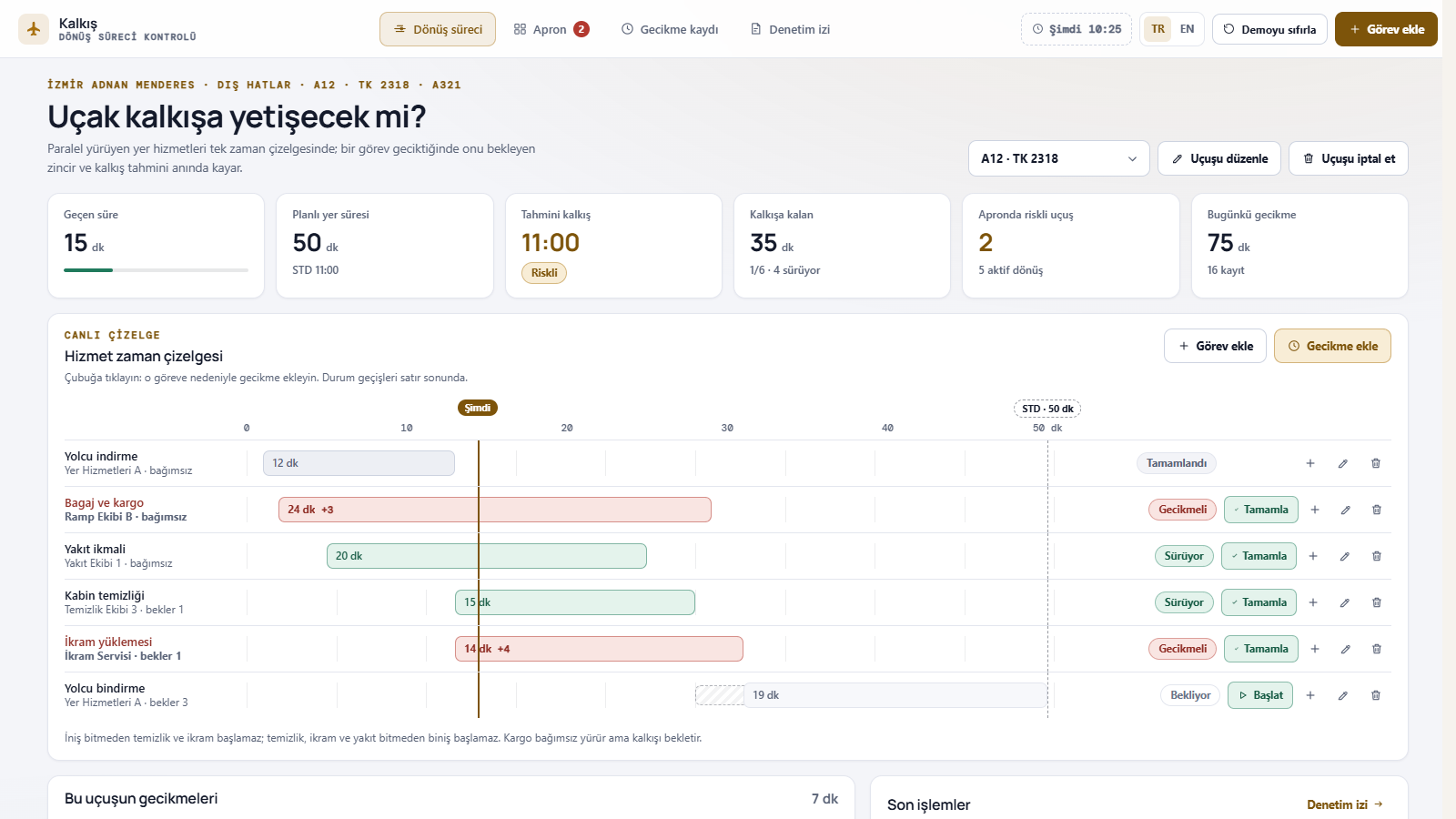1456x819 pixels.
Task: Click the Şimdi timeline marker
Action: [x=478, y=408]
